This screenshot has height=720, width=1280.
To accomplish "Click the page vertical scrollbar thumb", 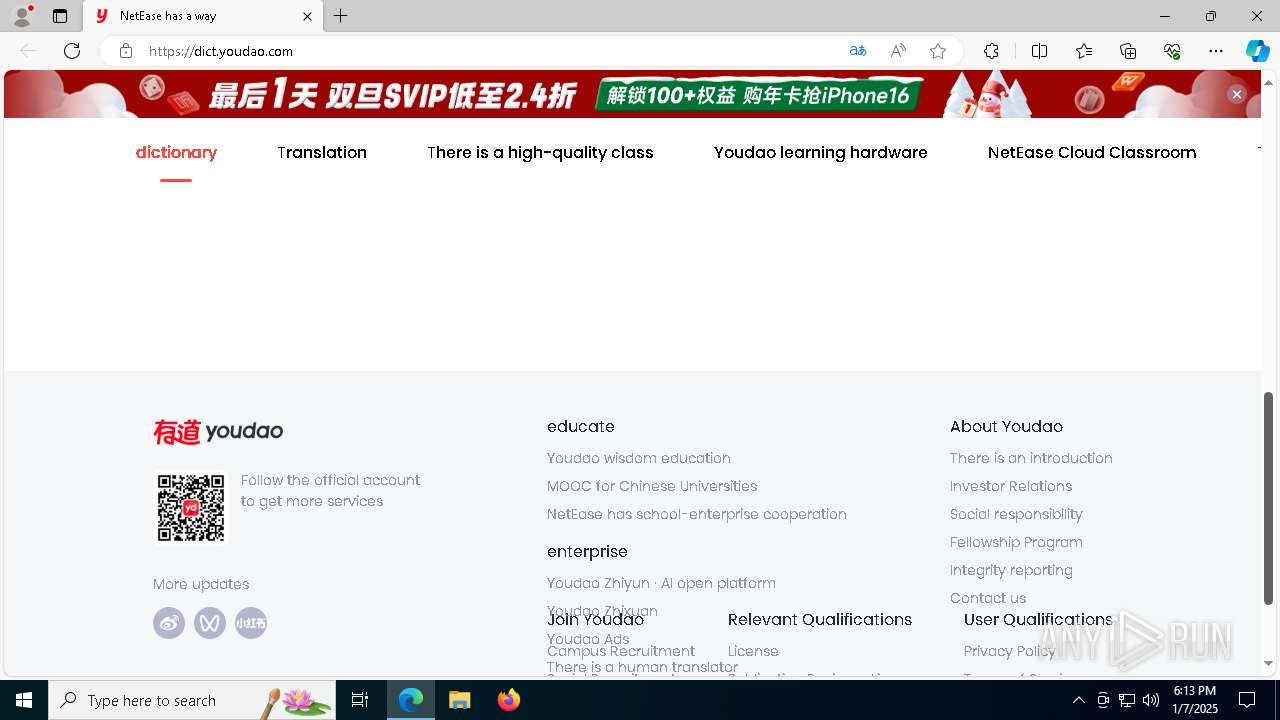I will [1269, 498].
